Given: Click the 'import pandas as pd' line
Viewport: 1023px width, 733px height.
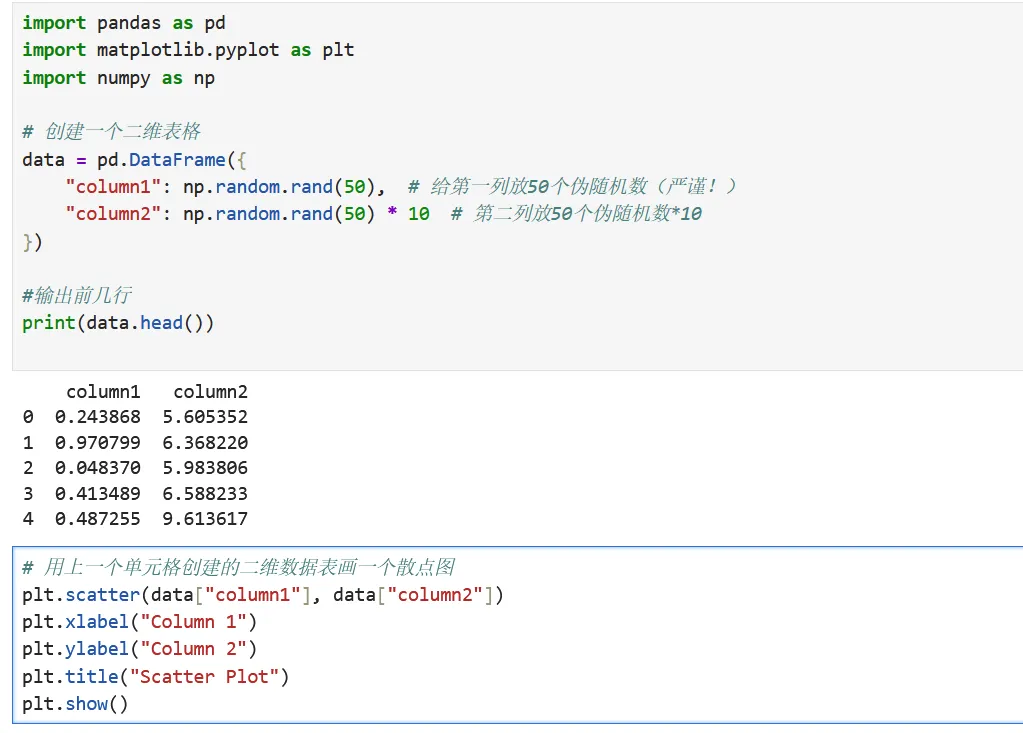Looking at the screenshot, I should point(124,23).
